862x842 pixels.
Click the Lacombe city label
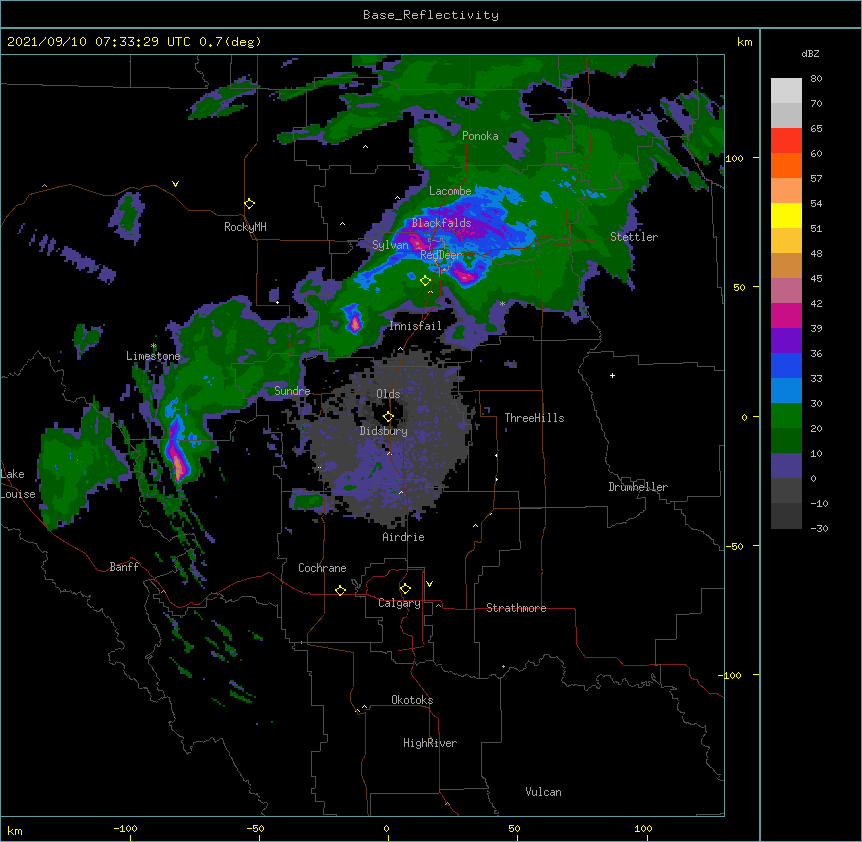450,191
